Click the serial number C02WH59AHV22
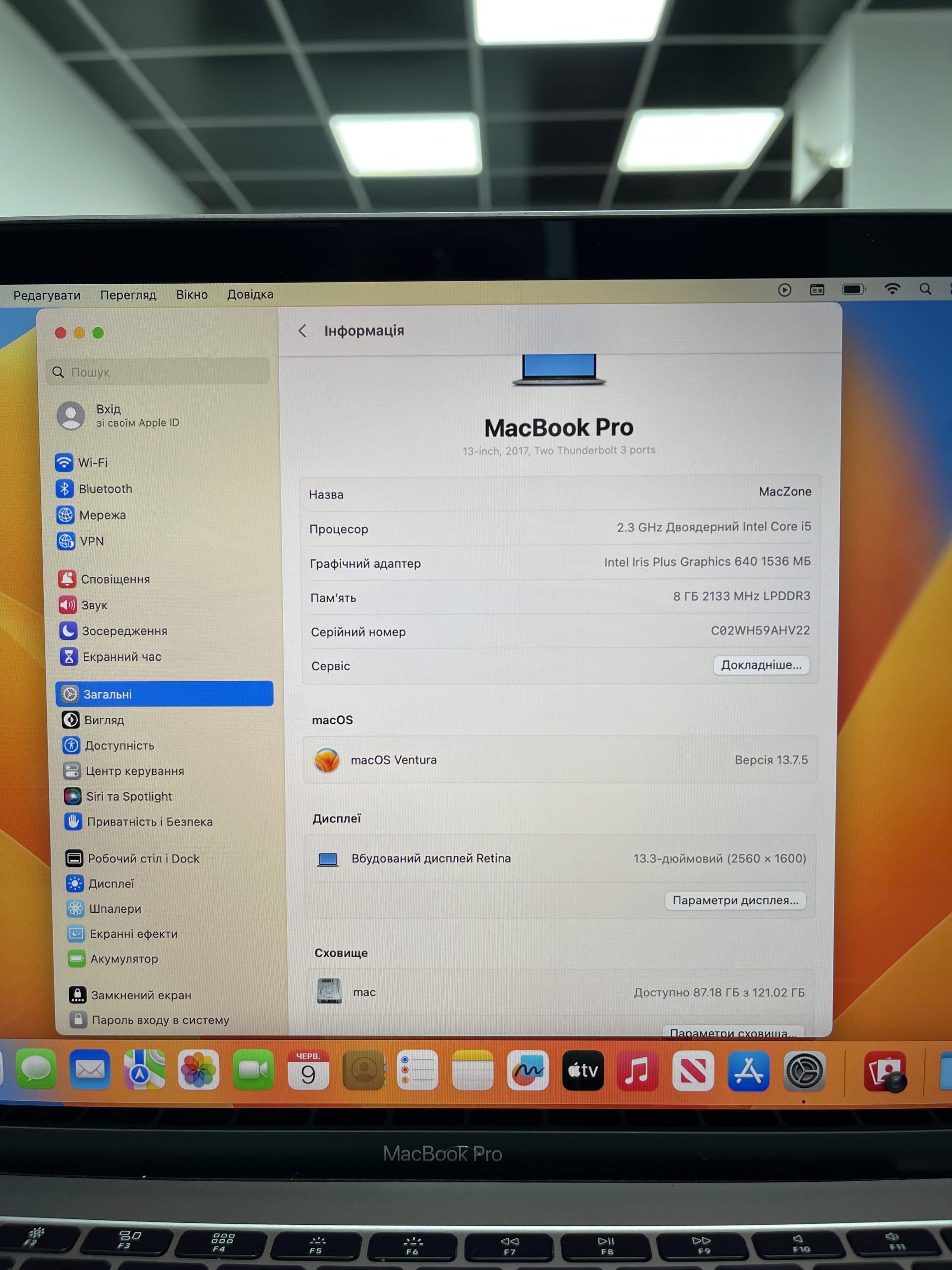This screenshot has height=1270, width=952. click(760, 631)
